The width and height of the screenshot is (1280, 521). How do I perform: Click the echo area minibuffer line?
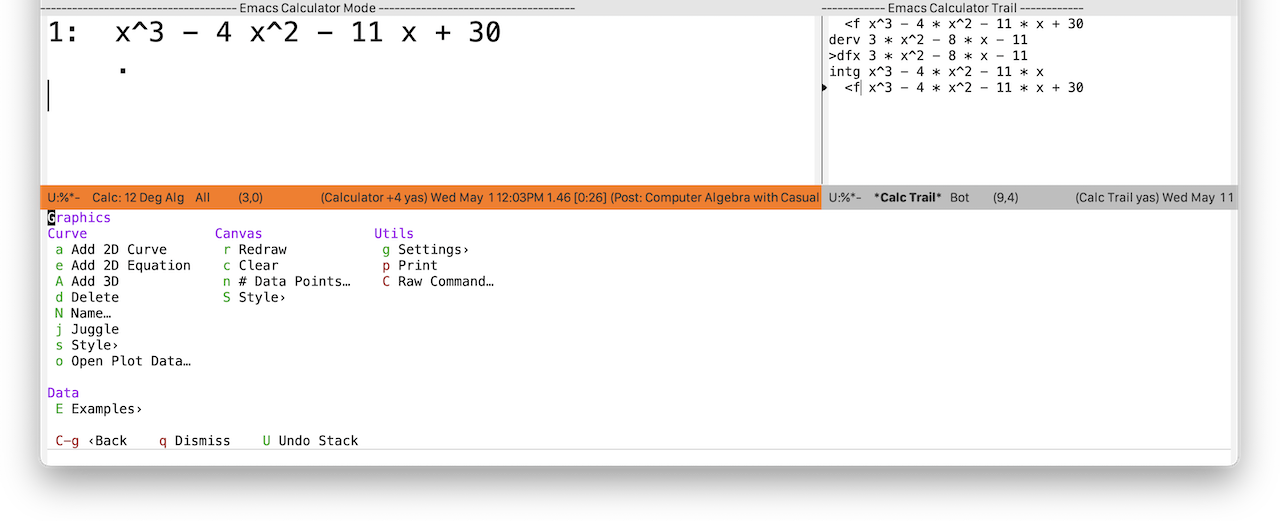(639, 457)
